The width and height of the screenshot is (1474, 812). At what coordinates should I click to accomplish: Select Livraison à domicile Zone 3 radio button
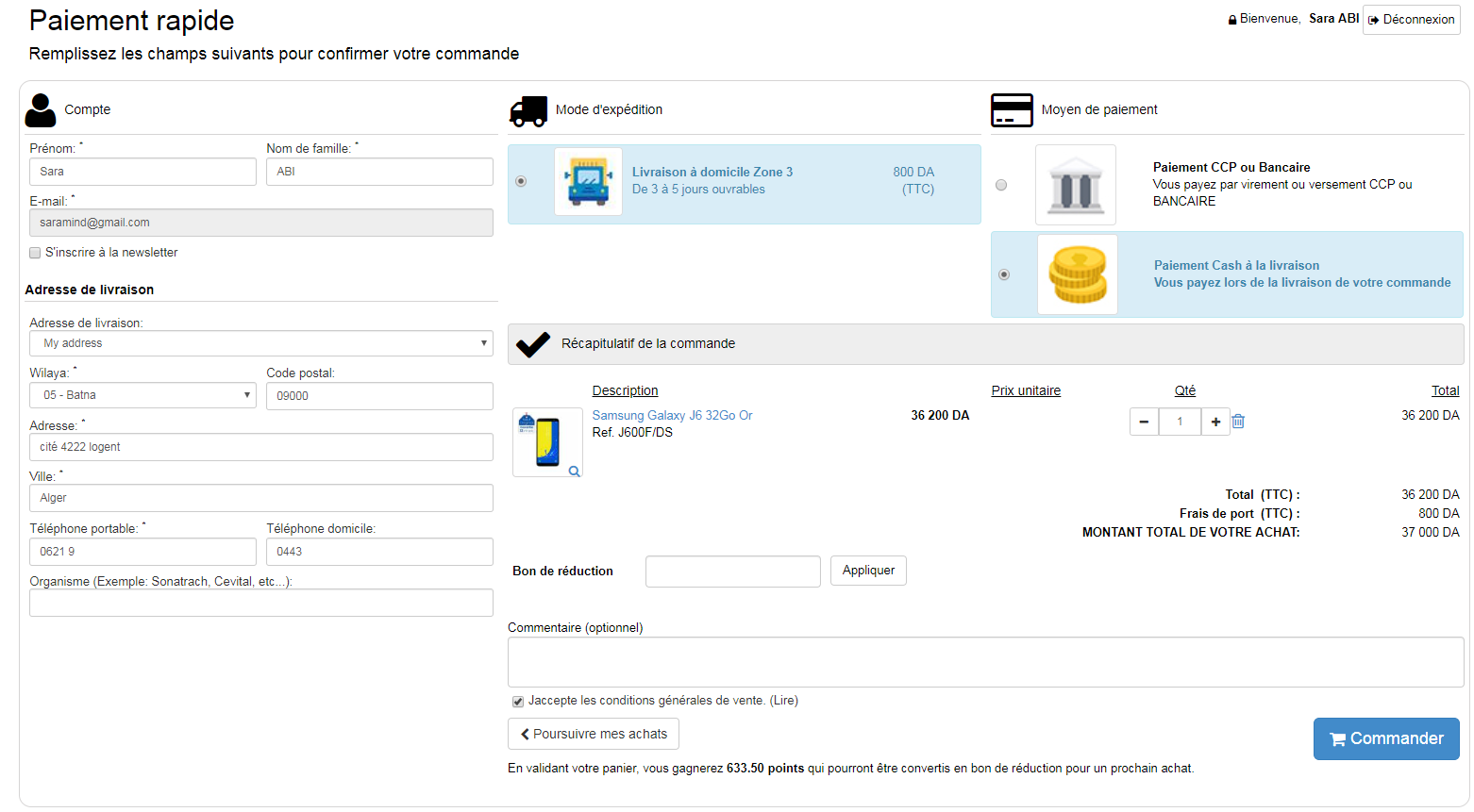pos(521,181)
